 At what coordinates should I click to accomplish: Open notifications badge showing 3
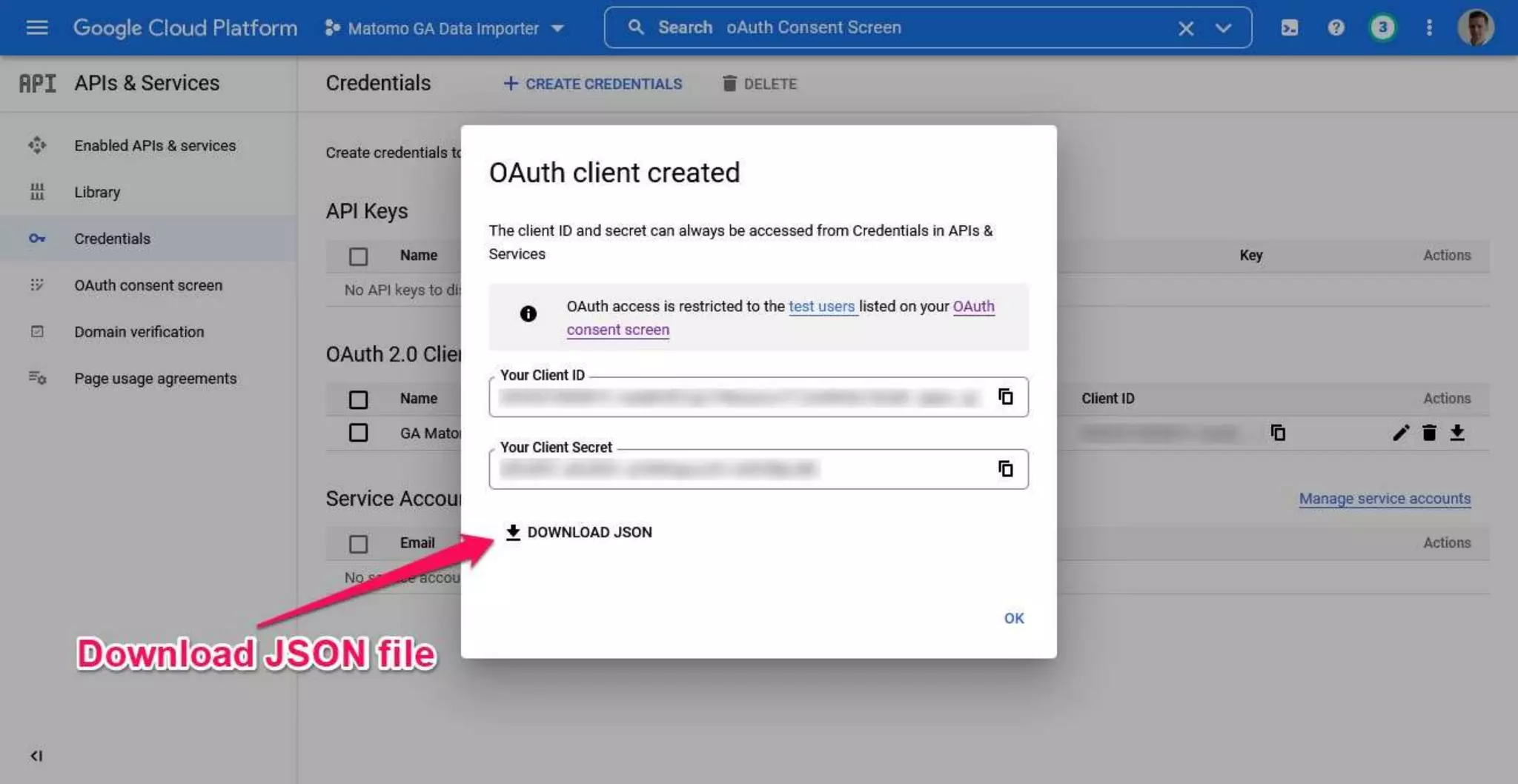tap(1382, 27)
